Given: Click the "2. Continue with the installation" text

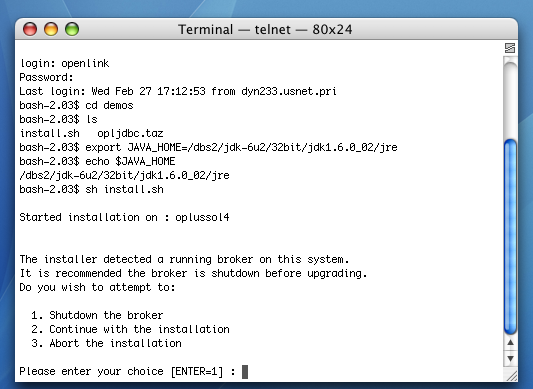Looking at the screenshot, I should [x=130, y=329].
